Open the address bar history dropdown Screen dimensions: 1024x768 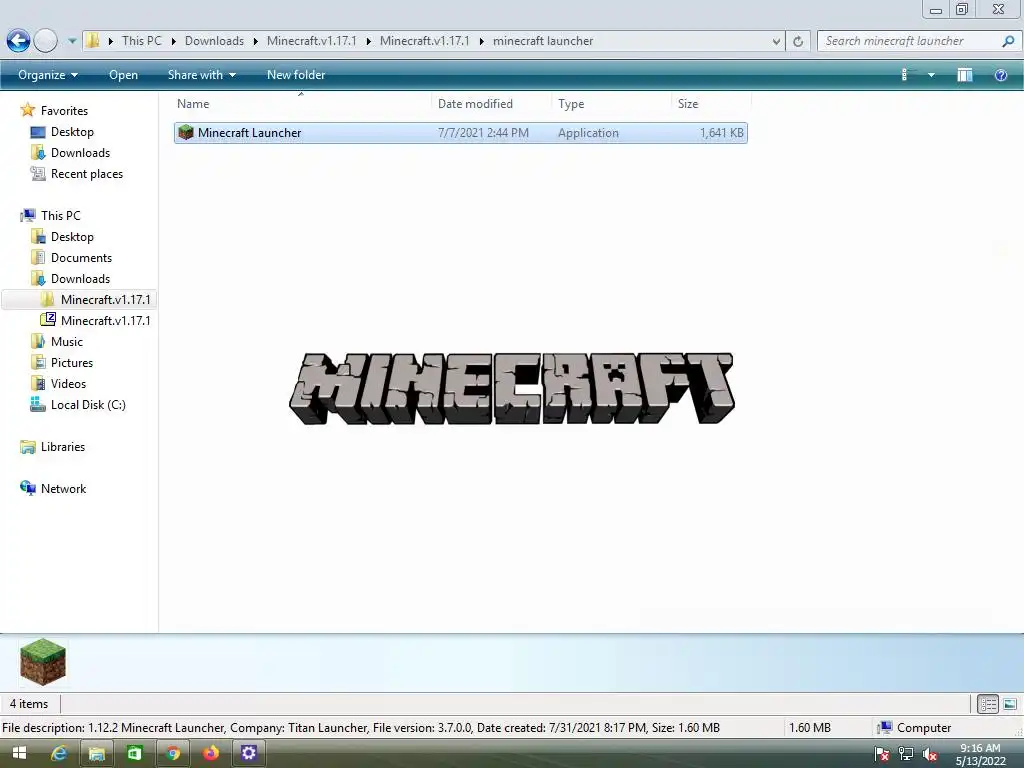[776, 41]
